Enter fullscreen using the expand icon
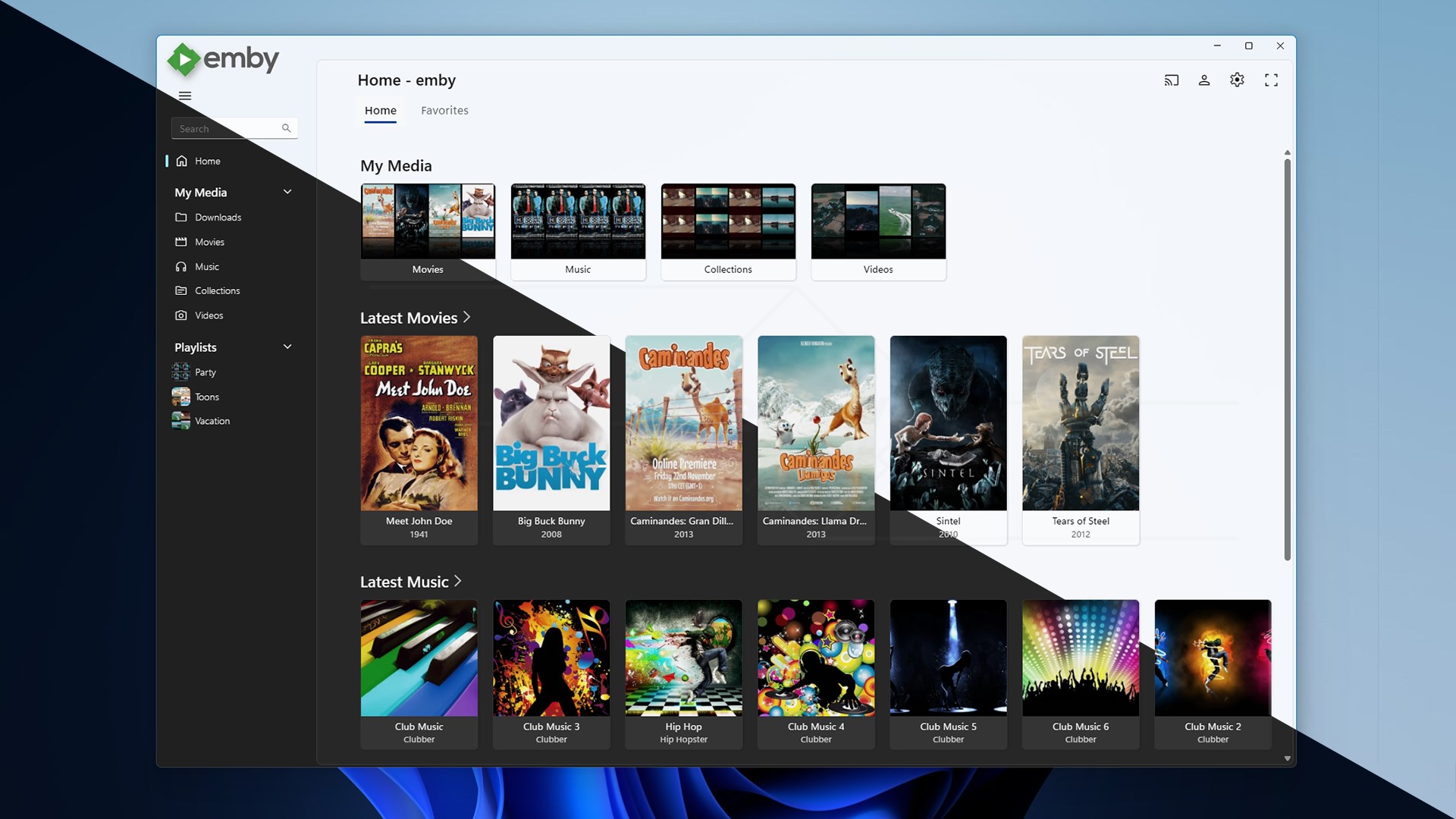 pos(1272,80)
